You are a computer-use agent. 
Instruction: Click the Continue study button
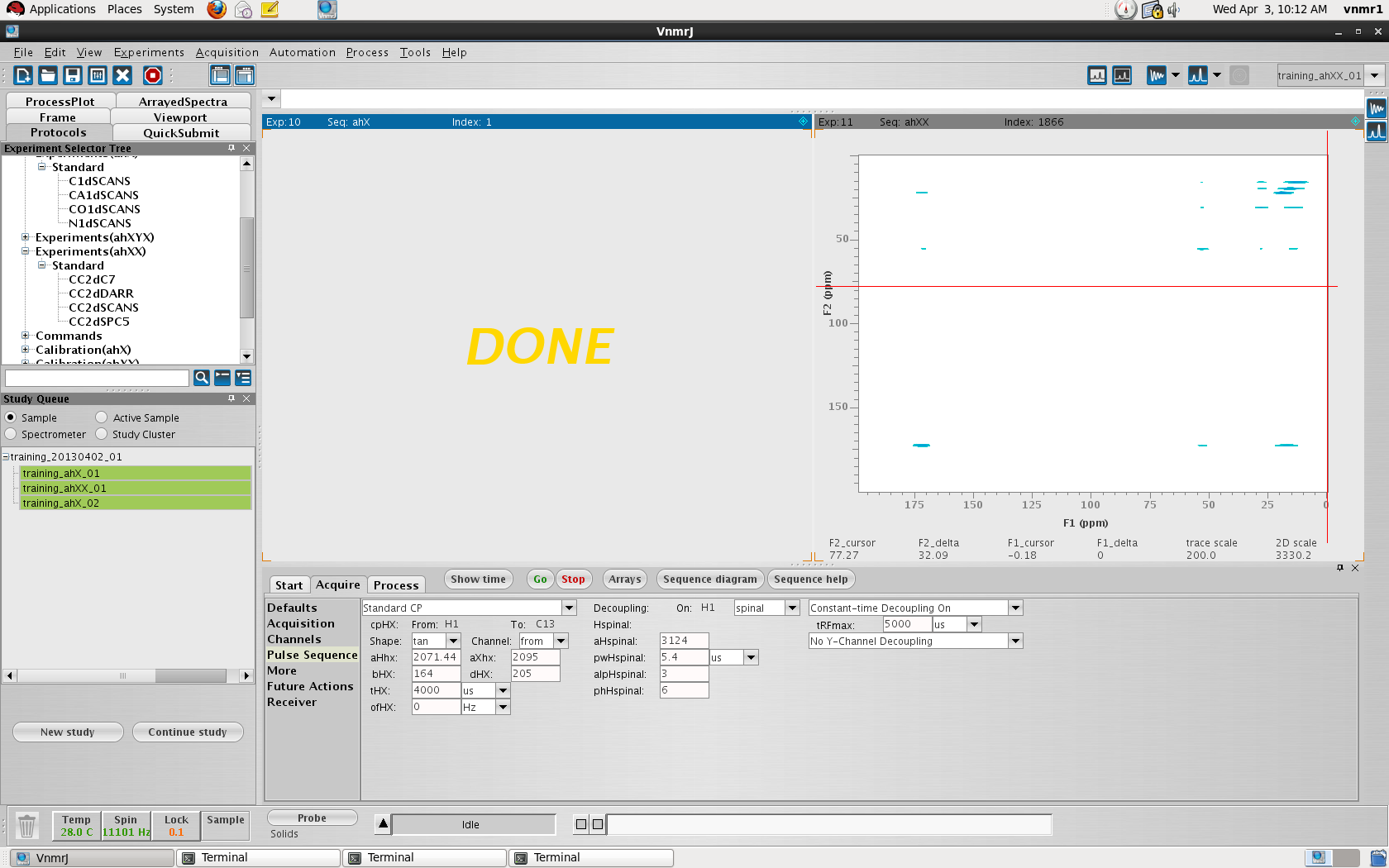[188, 732]
